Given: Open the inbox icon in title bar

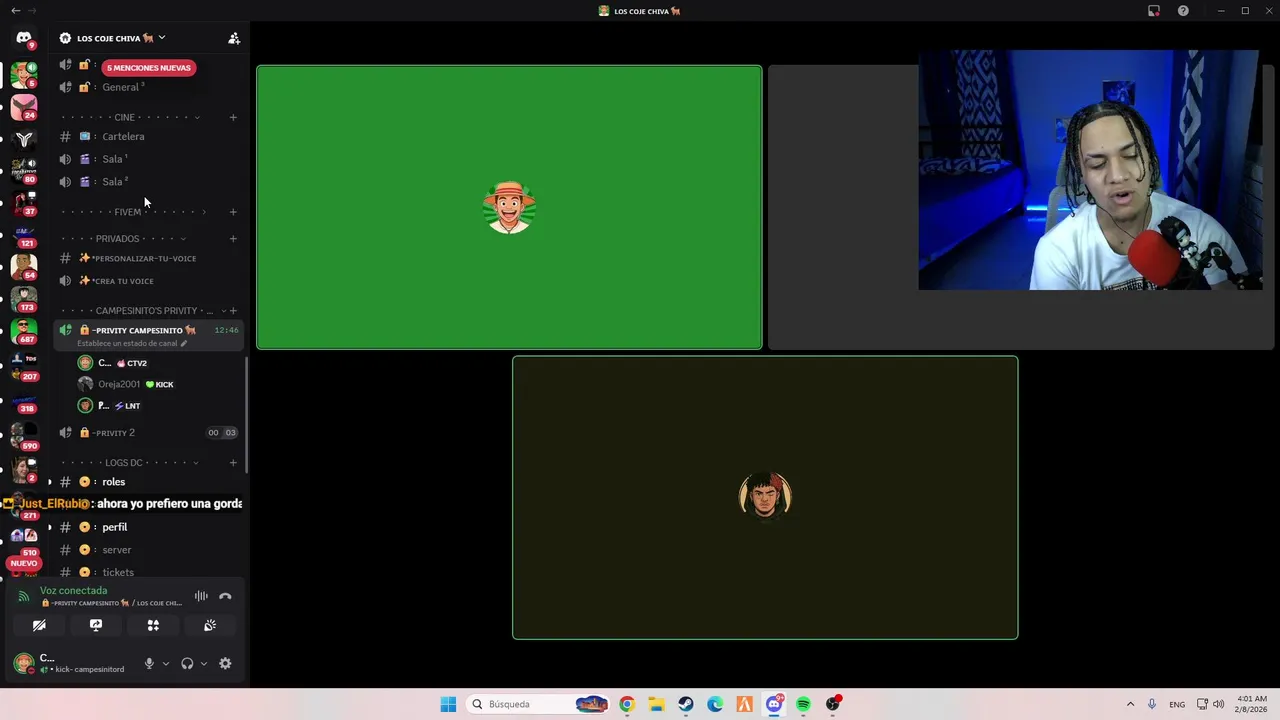Looking at the screenshot, I should [1154, 11].
